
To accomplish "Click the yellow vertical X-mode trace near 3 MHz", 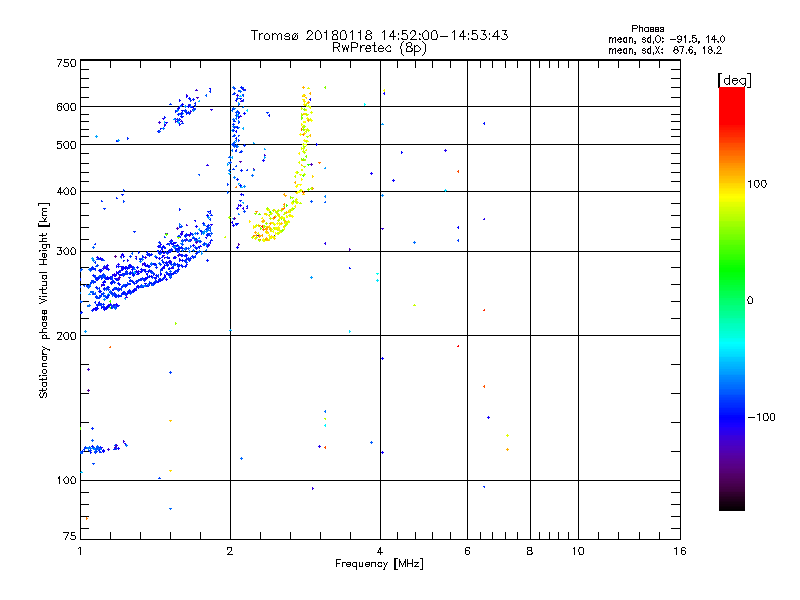I will (305, 140).
